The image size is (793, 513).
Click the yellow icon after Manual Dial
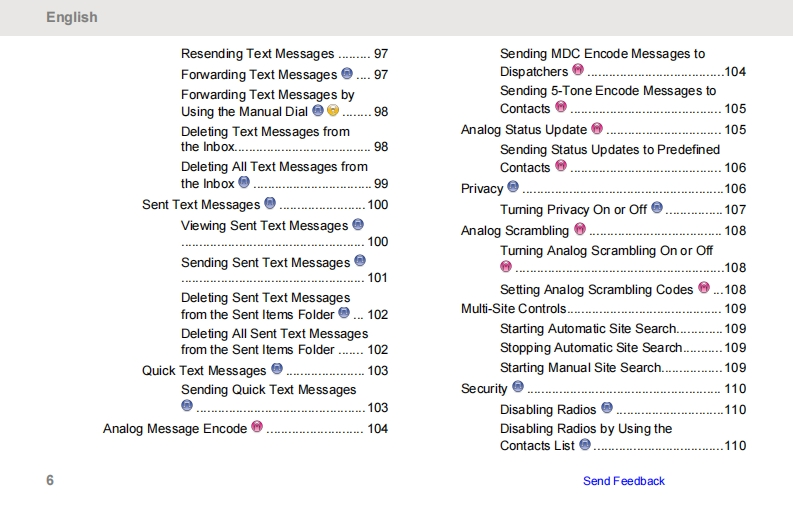pyautogui.click(x=333, y=111)
